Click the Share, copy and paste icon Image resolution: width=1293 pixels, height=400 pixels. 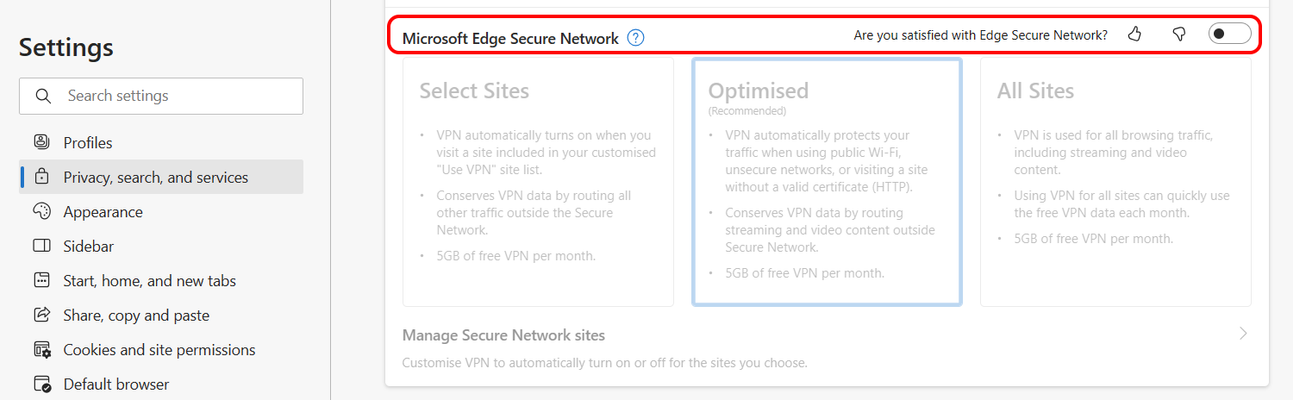[x=42, y=315]
